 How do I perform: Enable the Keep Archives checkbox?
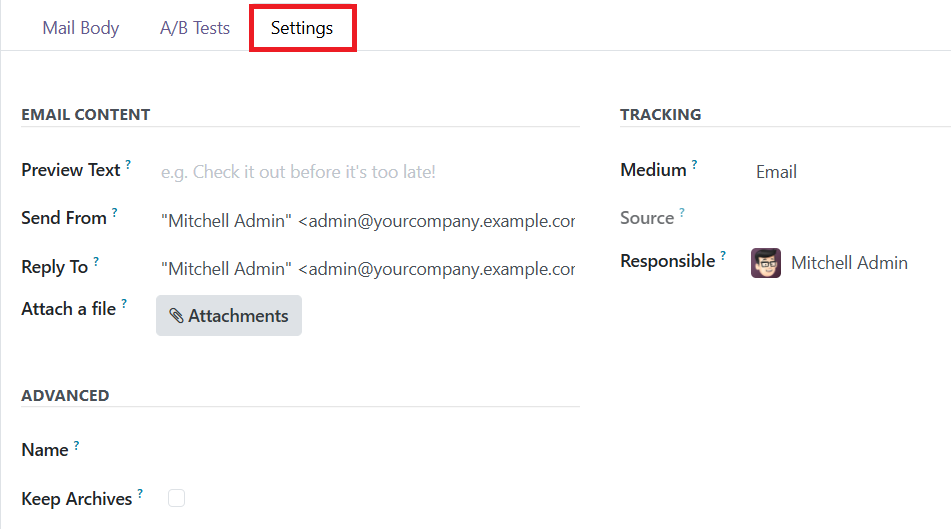point(176,498)
